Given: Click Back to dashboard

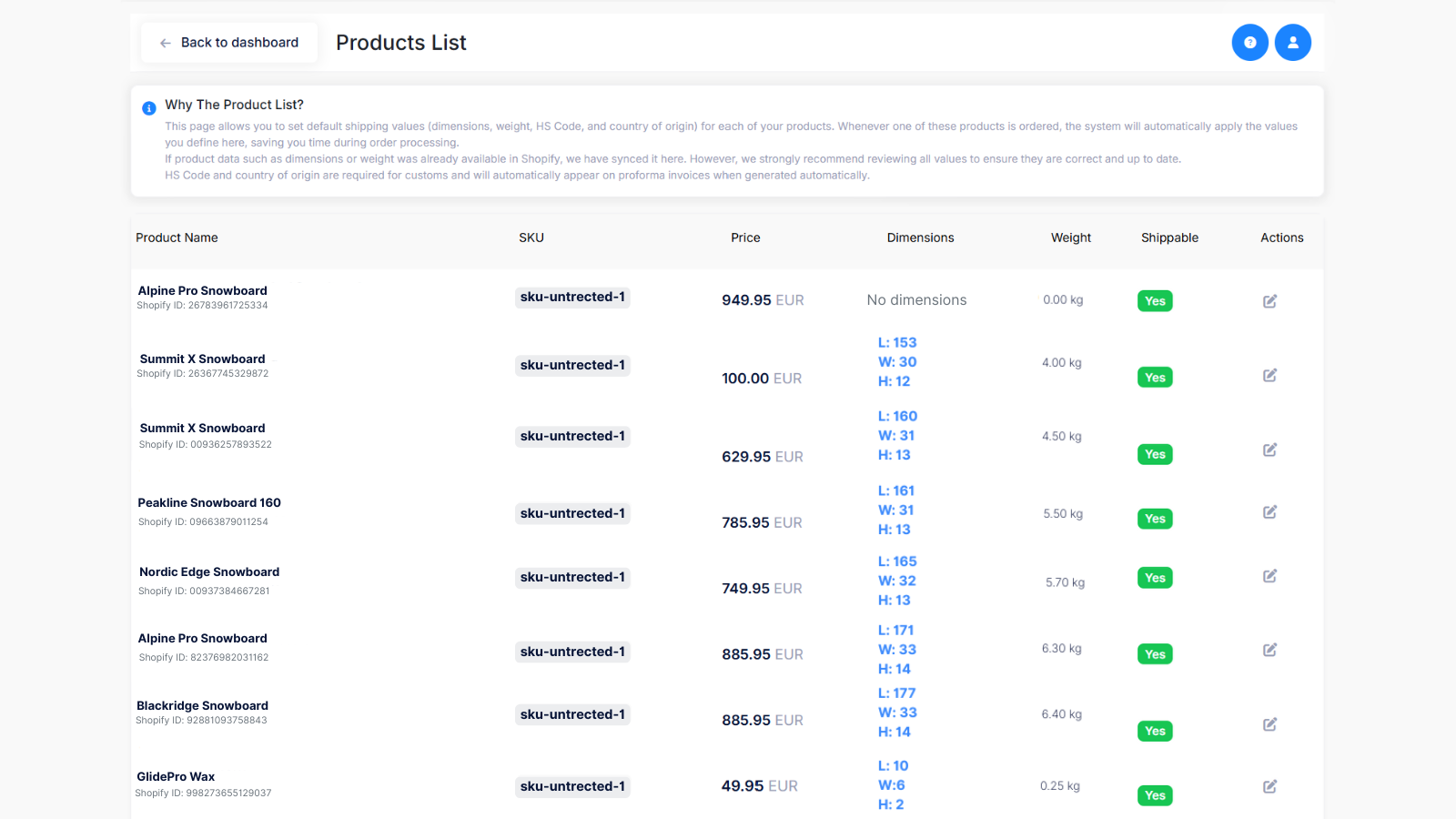Looking at the screenshot, I should coord(228,42).
